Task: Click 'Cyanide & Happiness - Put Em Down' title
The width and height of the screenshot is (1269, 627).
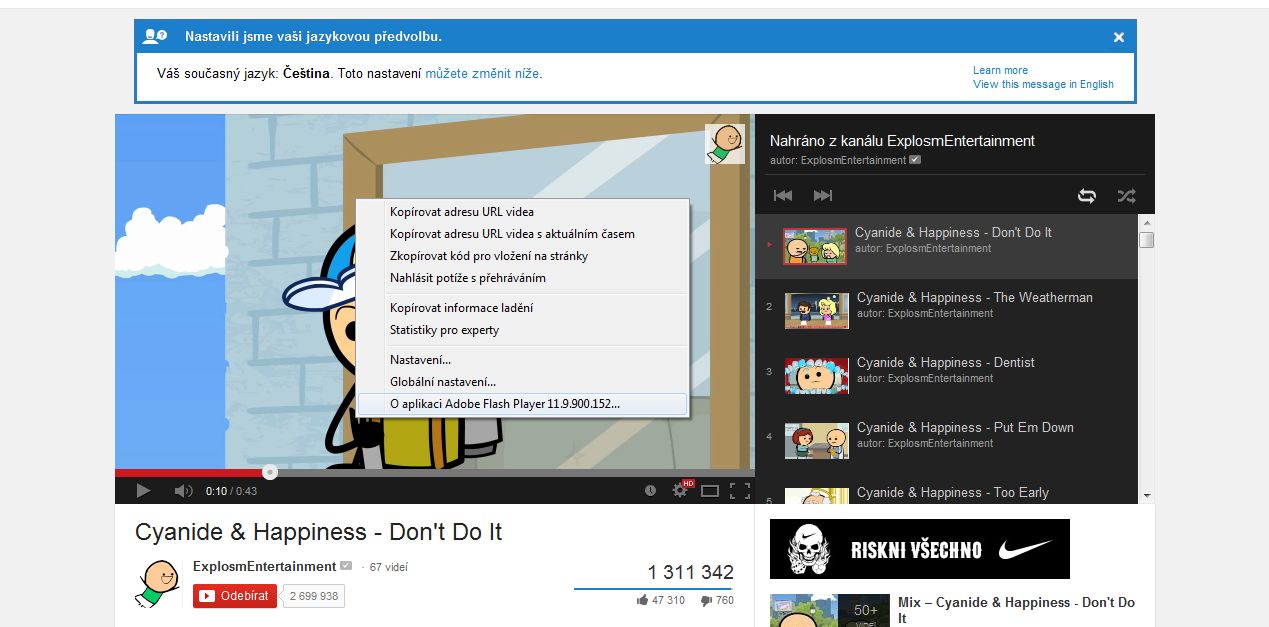Action: click(x=965, y=427)
